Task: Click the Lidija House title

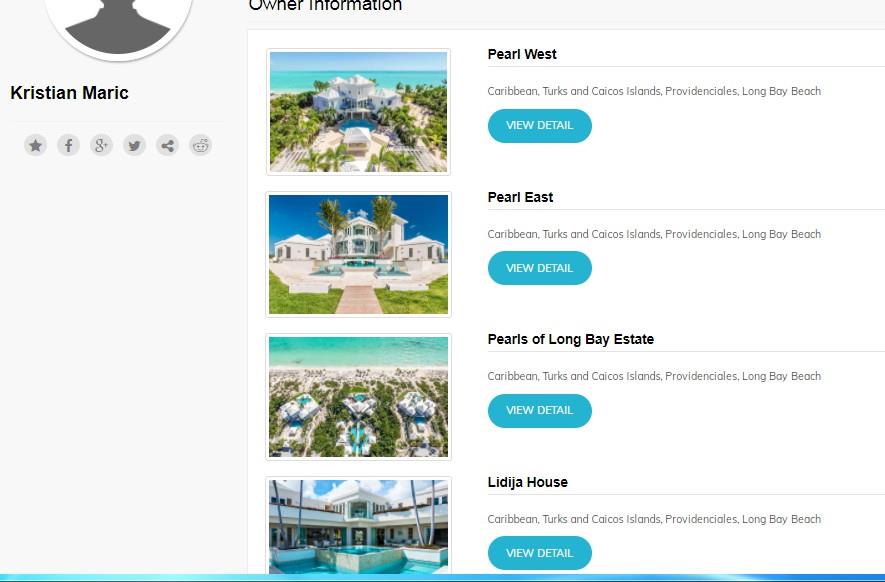Action: [x=528, y=482]
